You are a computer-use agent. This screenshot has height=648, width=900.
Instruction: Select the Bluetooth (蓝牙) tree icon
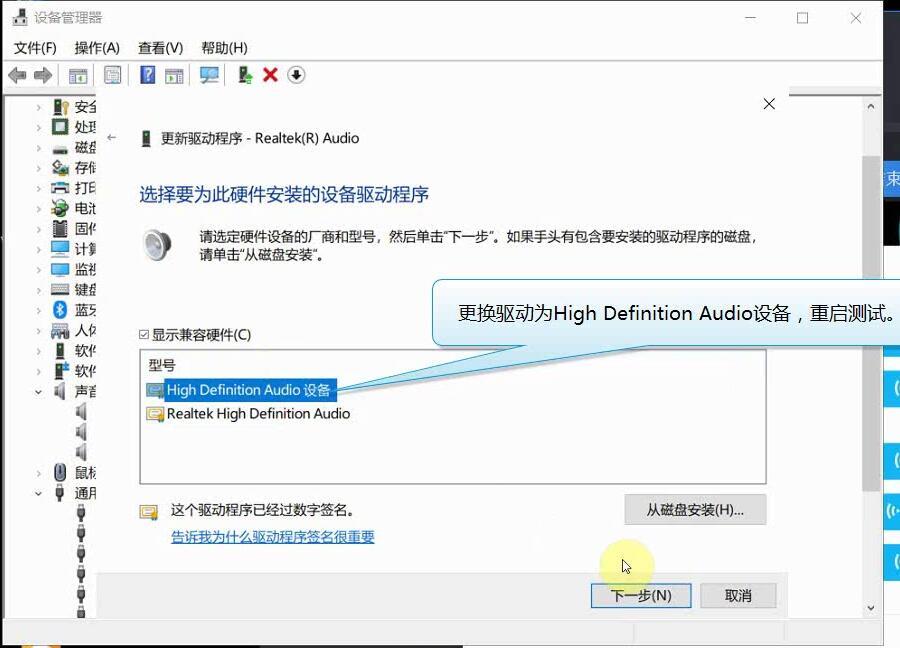coord(60,310)
